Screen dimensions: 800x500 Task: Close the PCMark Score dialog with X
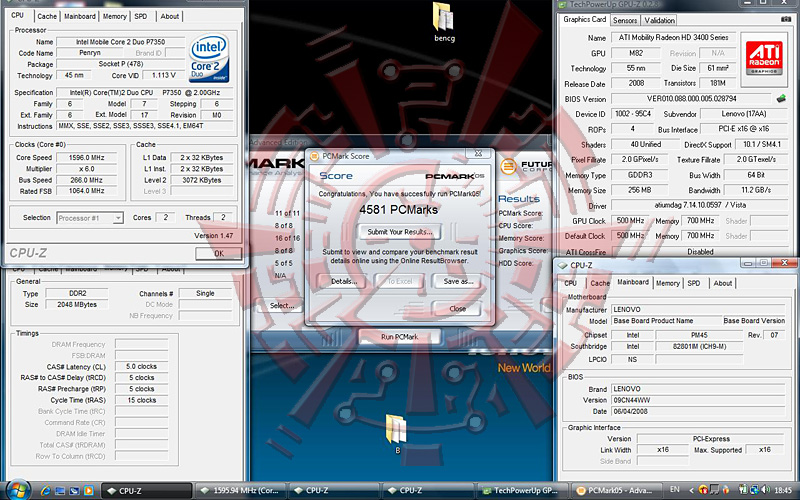(479, 153)
